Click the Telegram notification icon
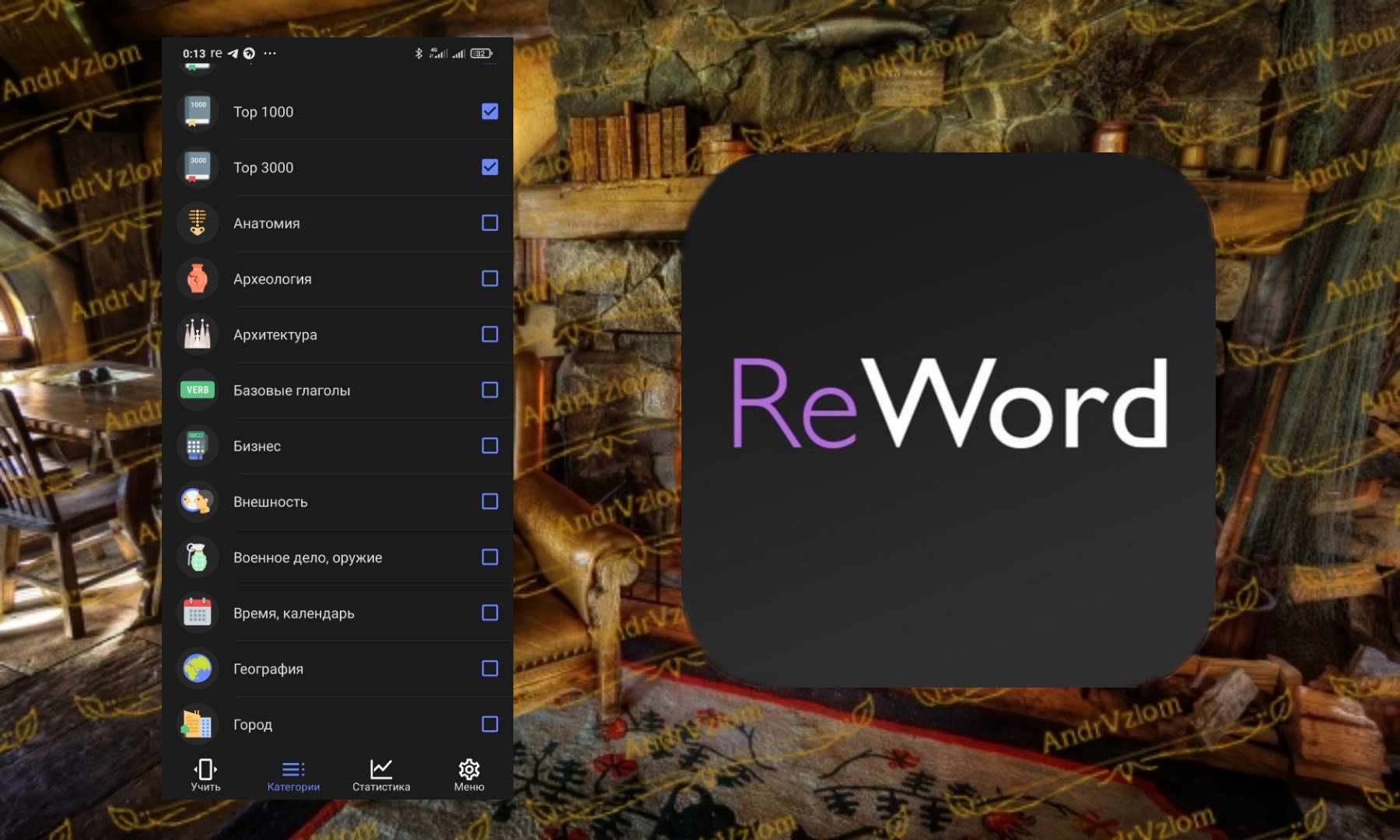Image resolution: width=1400 pixels, height=840 pixels. click(x=233, y=54)
